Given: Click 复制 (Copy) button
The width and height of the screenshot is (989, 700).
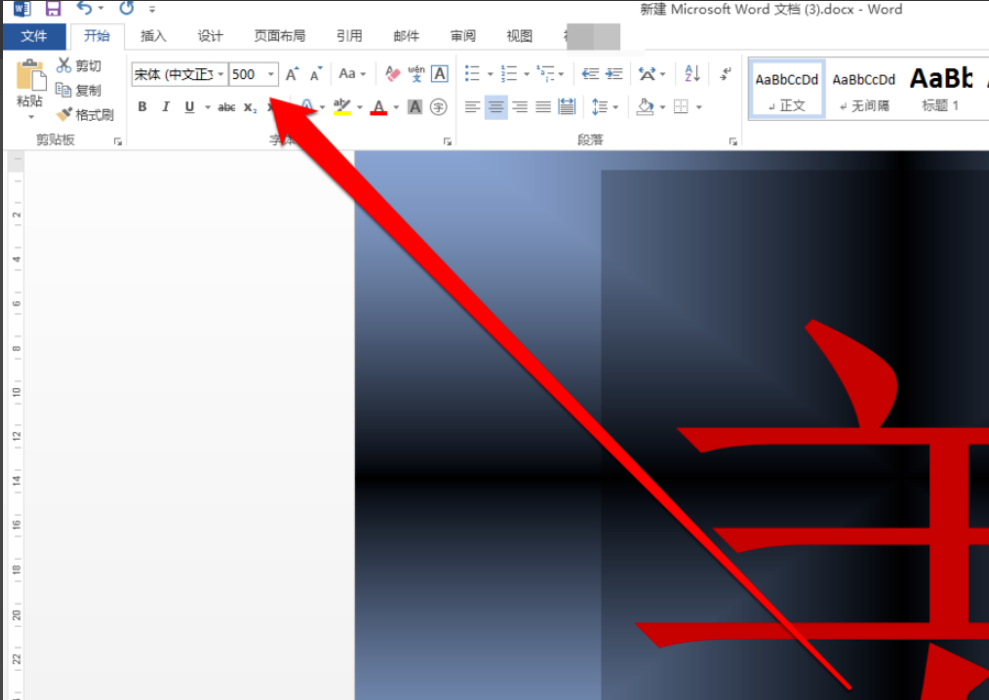Looking at the screenshot, I should coord(79,90).
